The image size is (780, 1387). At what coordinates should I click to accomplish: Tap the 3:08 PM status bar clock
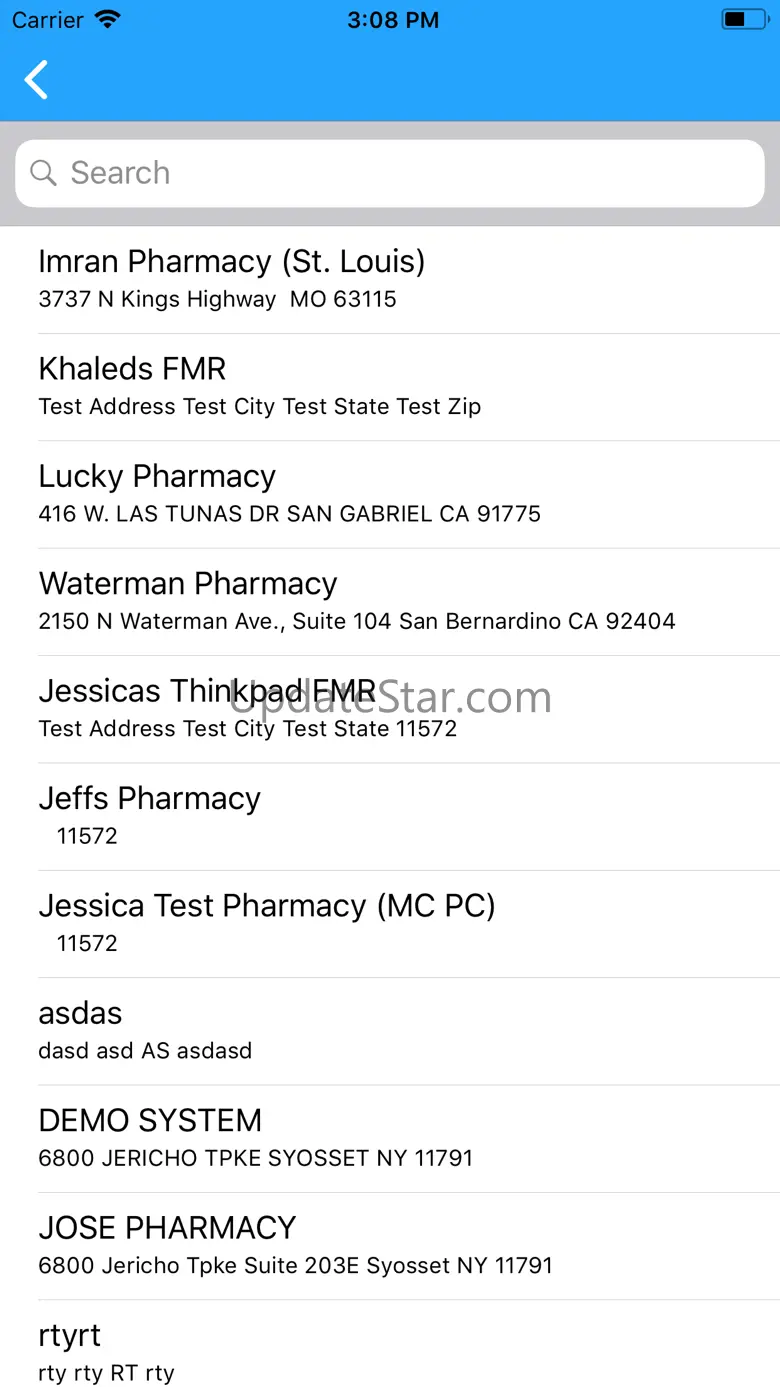tap(392, 20)
